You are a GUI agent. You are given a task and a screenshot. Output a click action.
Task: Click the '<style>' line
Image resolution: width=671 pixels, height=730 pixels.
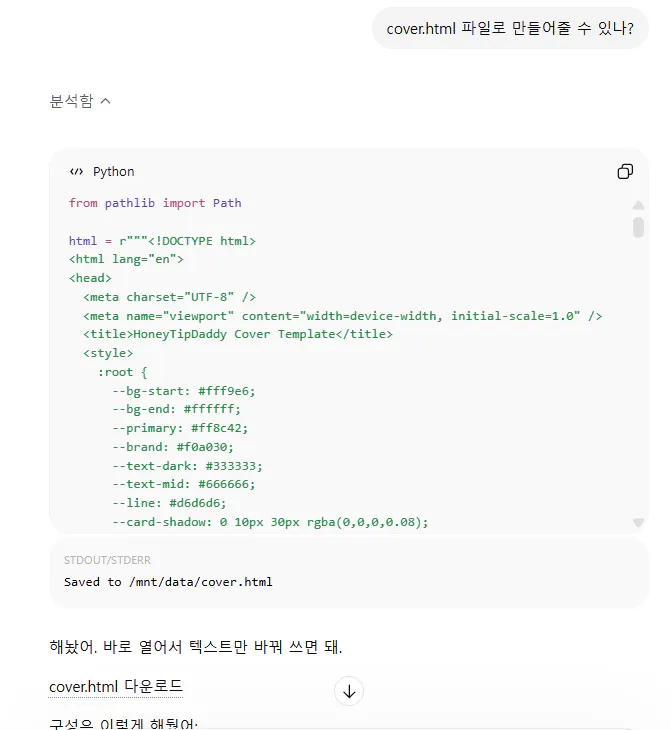[x=108, y=353]
